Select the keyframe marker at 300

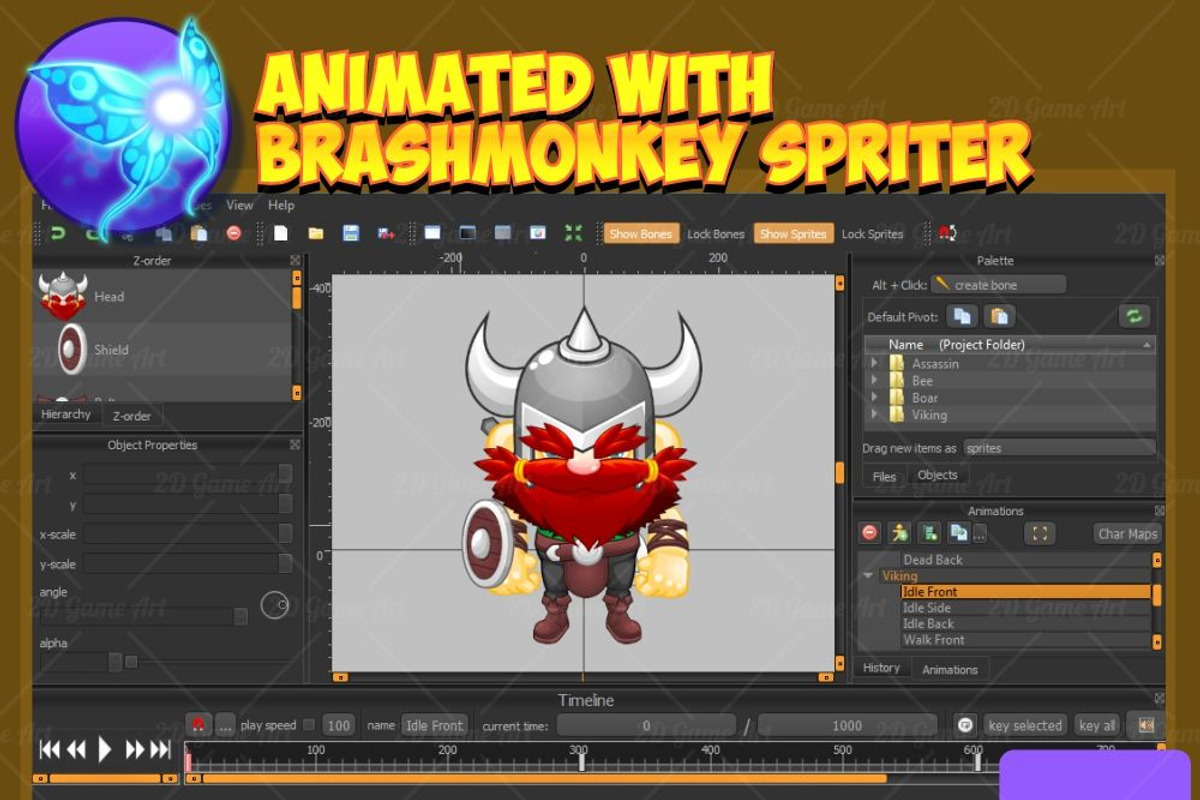click(582, 762)
